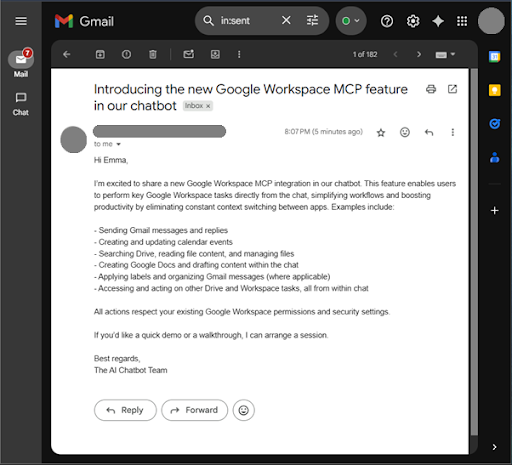Click the email vertical scrollbar
Image resolution: width=512 pixels, height=465 pixels.
pos(474,252)
